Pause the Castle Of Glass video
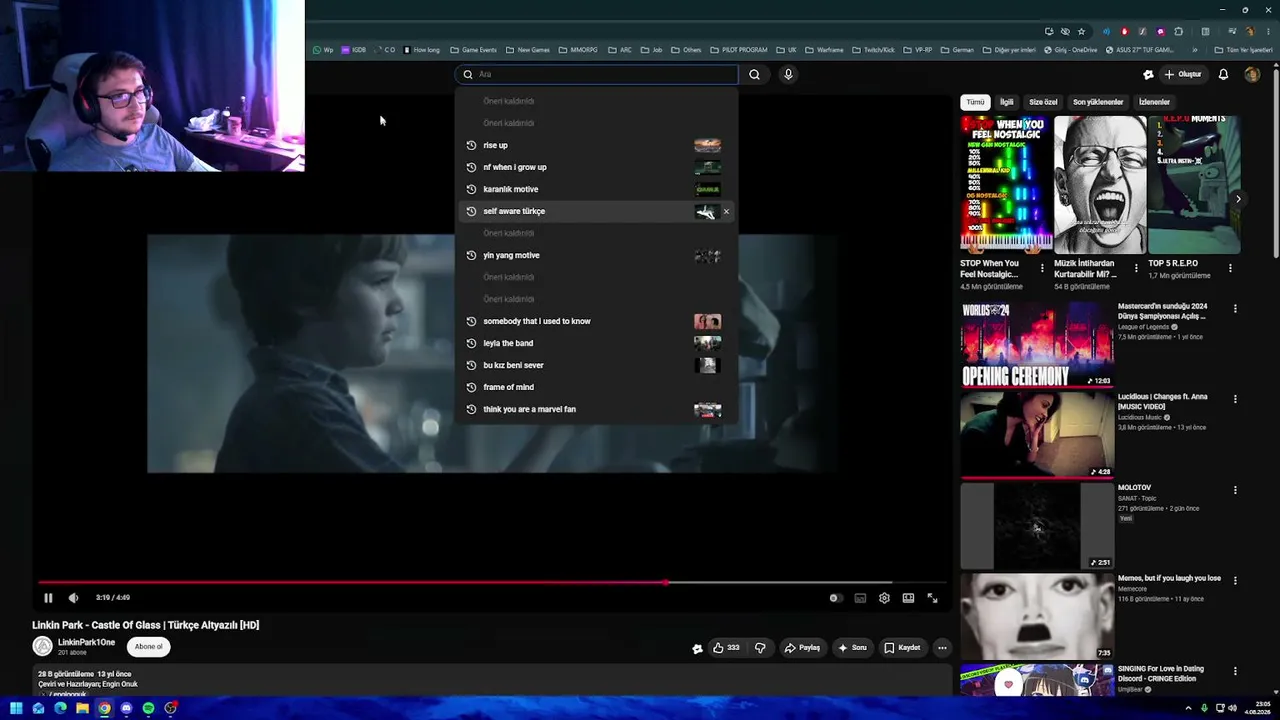 (48, 598)
